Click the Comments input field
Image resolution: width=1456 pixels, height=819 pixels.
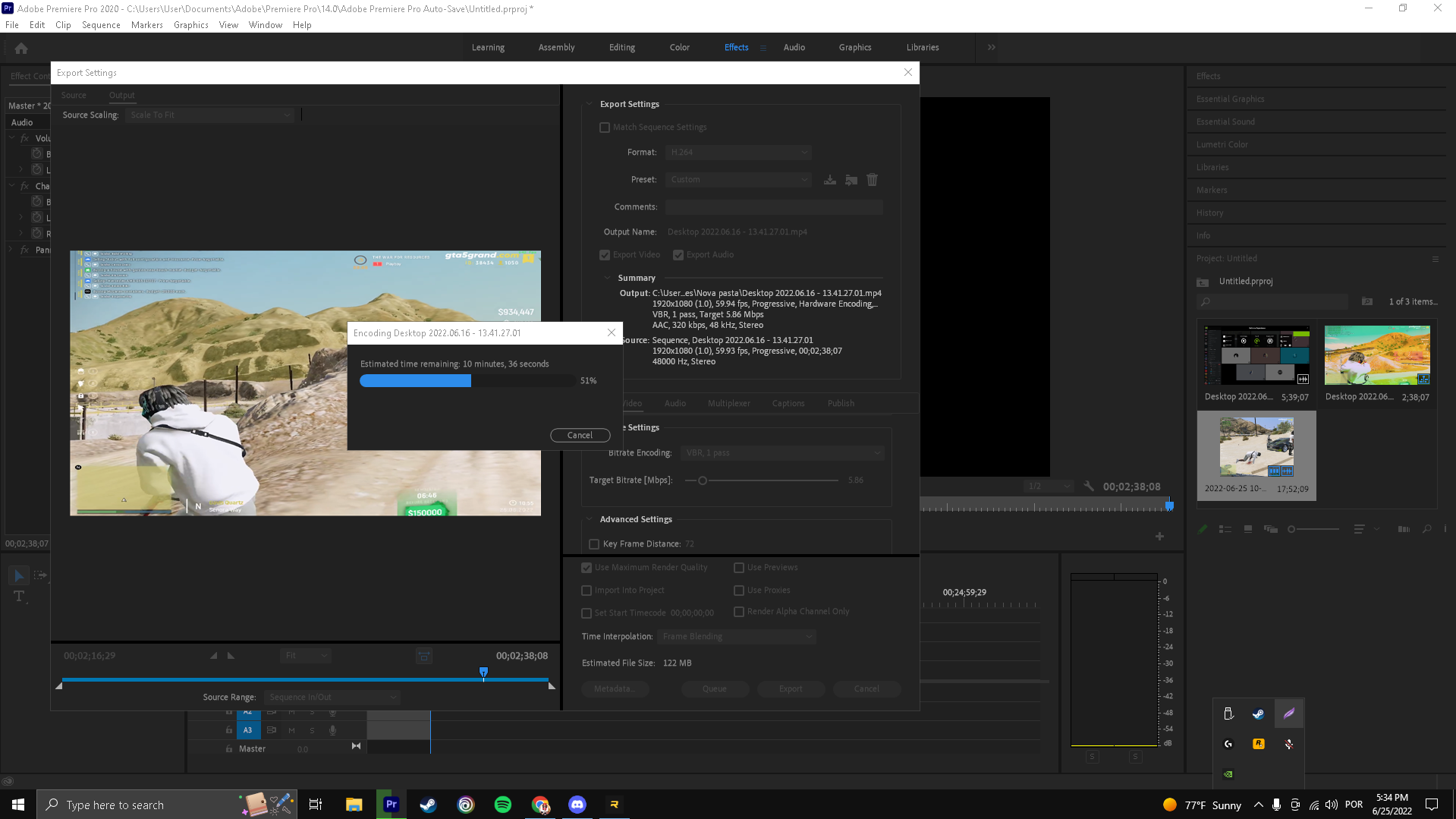tap(774, 207)
